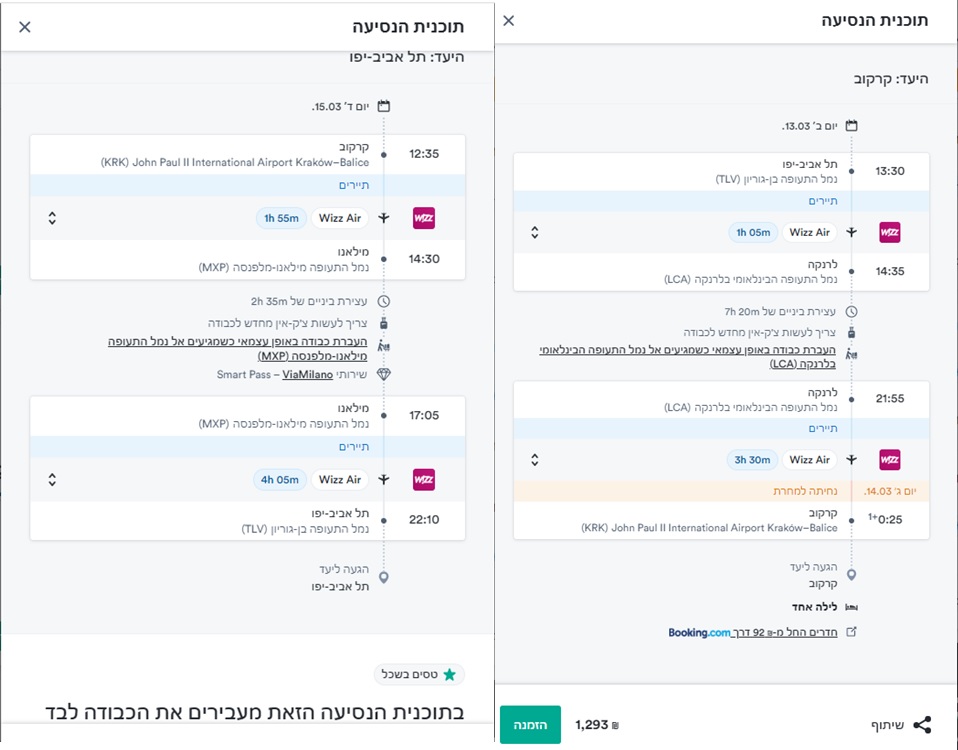Open the ViaMilano service link
Screen dimensions: 958x750
(x=306, y=374)
